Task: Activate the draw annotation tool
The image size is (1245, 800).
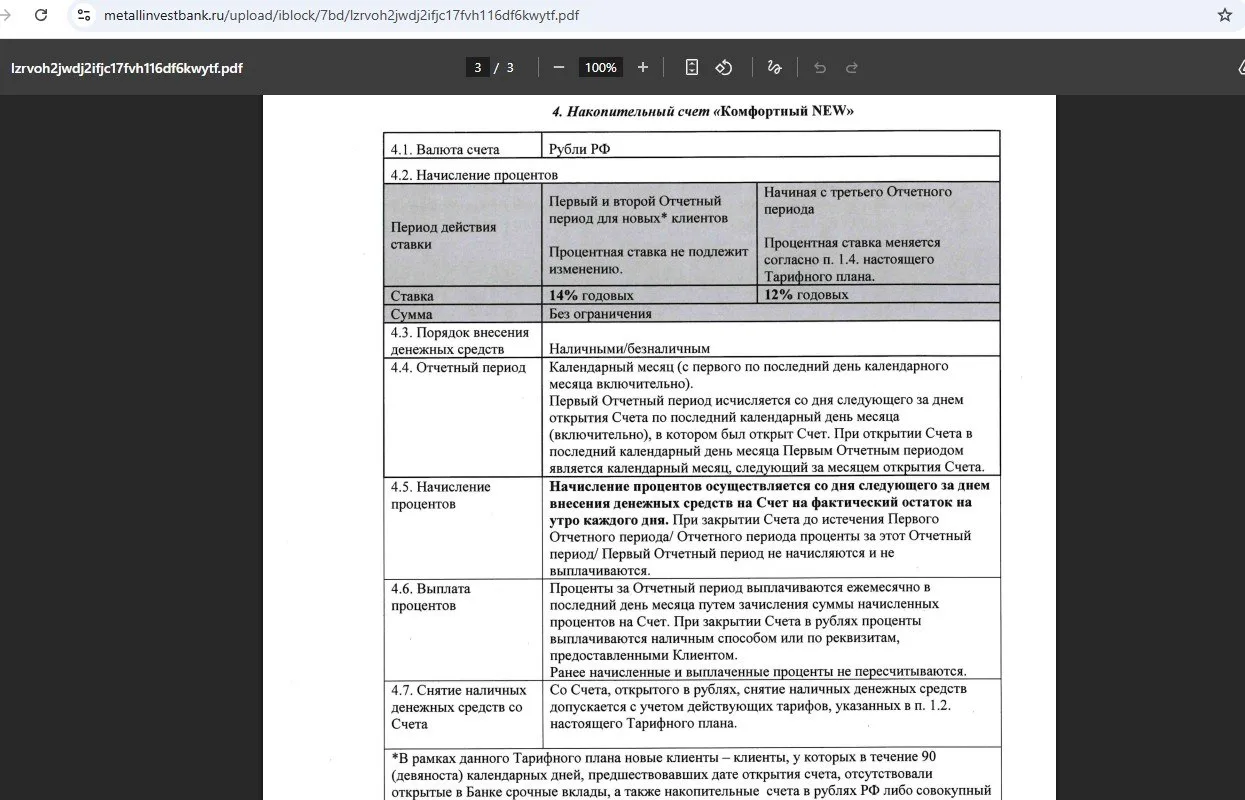Action: [774, 67]
